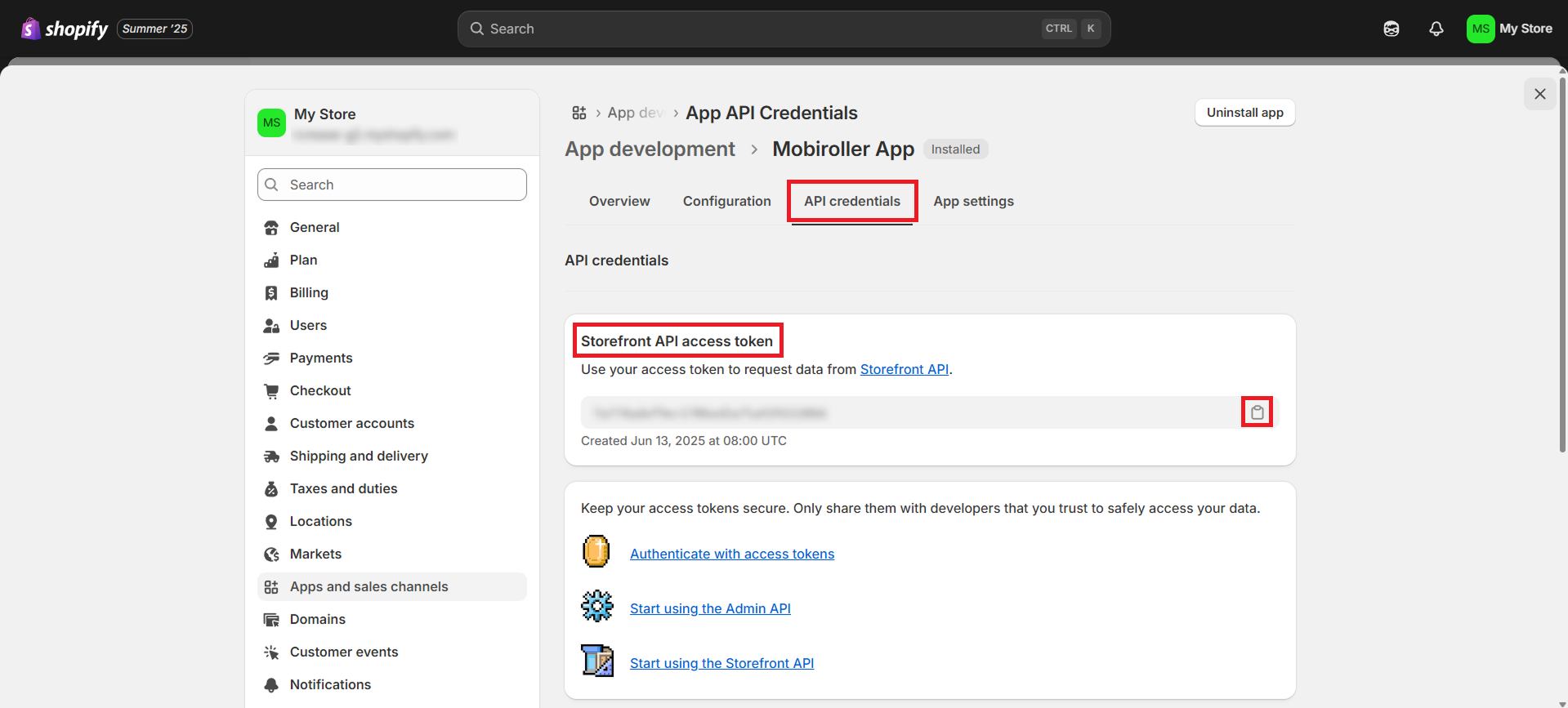Click the Taxes and duties icon
This screenshot has width=1568, height=708.
[x=271, y=489]
